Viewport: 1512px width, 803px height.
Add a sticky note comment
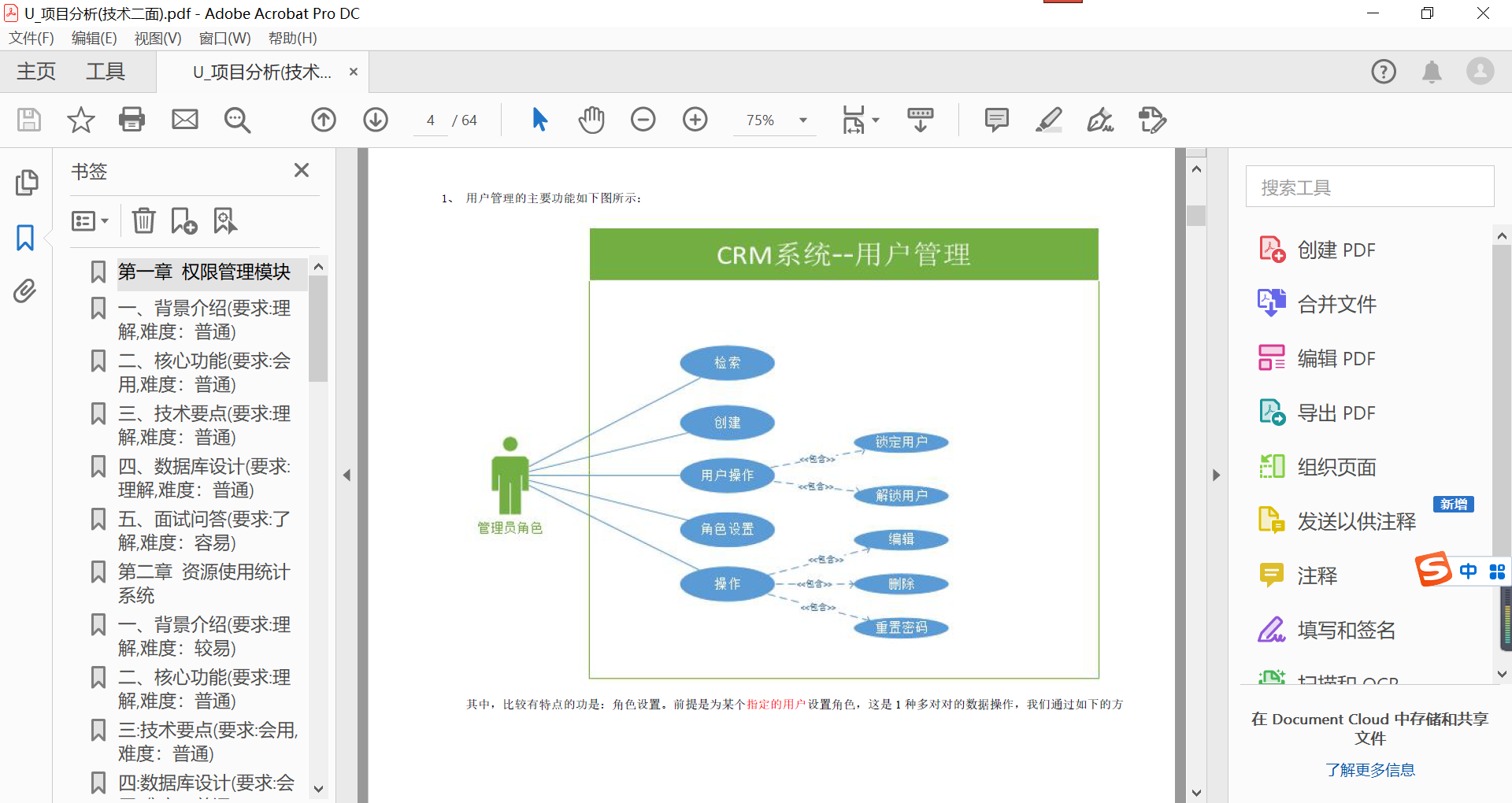[995, 120]
